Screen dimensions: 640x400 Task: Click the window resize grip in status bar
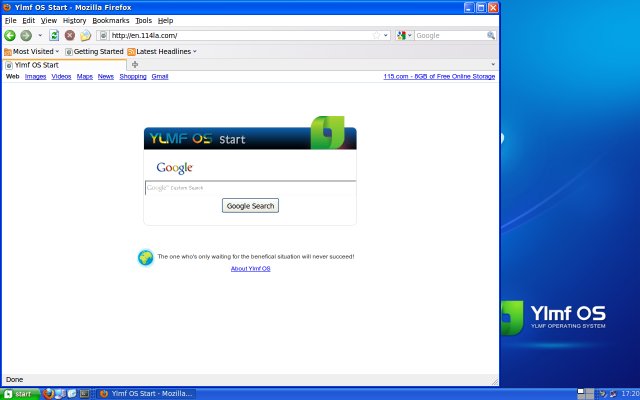click(494, 381)
